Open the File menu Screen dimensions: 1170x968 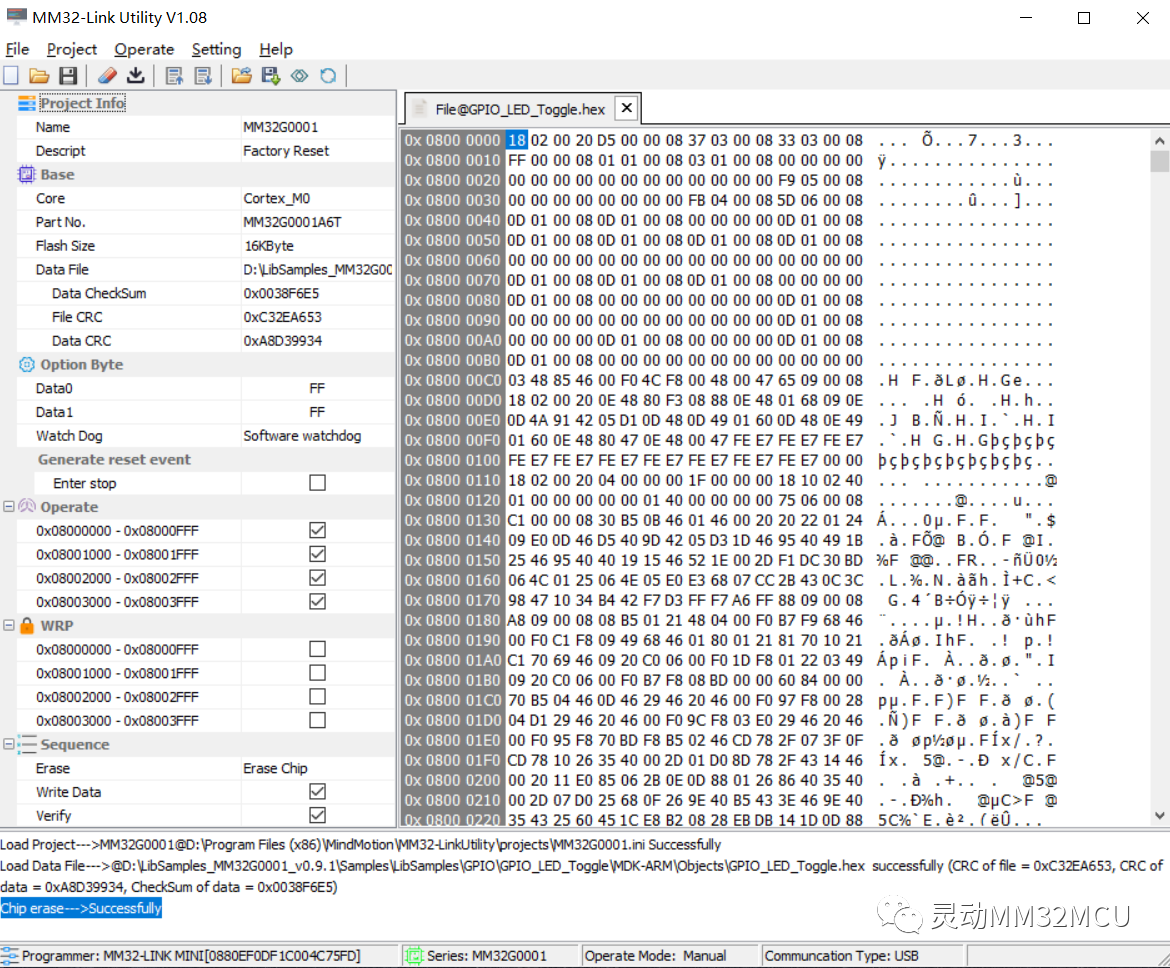[x=17, y=49]
